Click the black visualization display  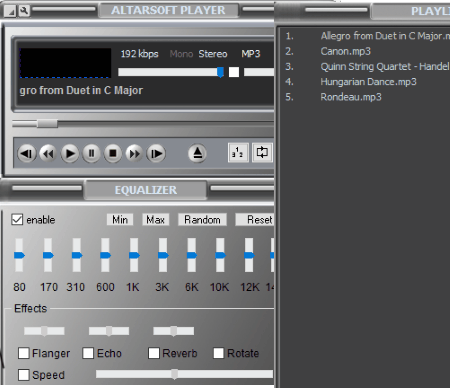click(x=65, y=63)
